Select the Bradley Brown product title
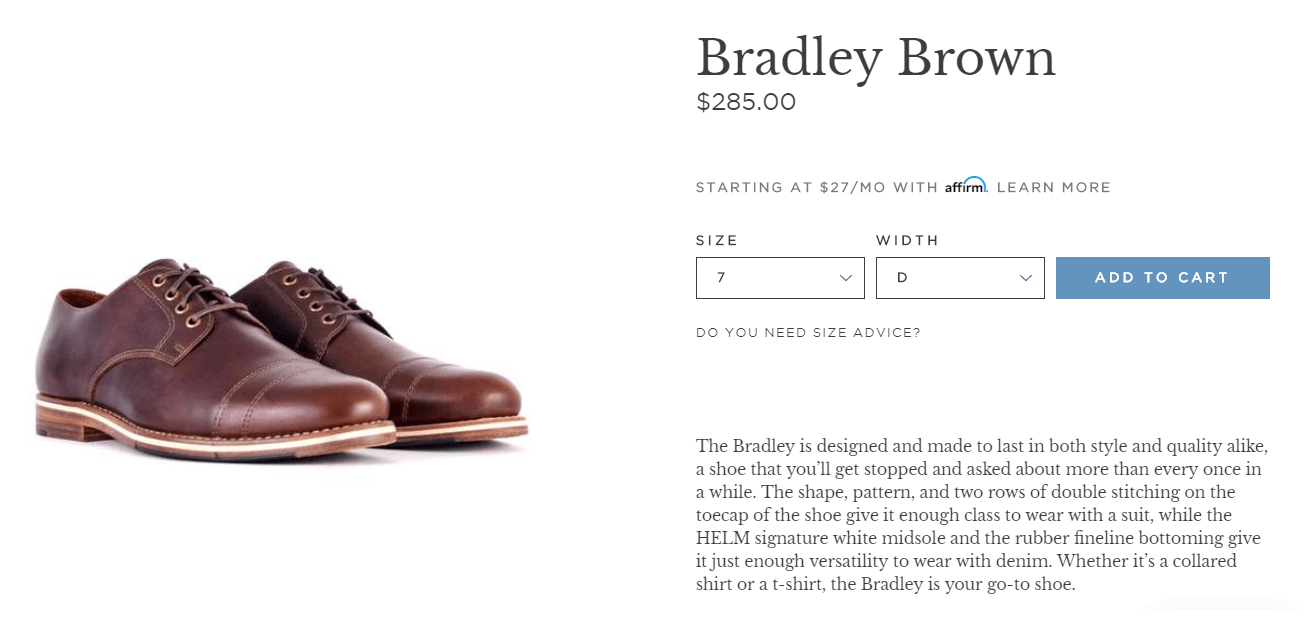Image resolution: width=1307 pixels, height=638 pixels. tap(875, 58)
